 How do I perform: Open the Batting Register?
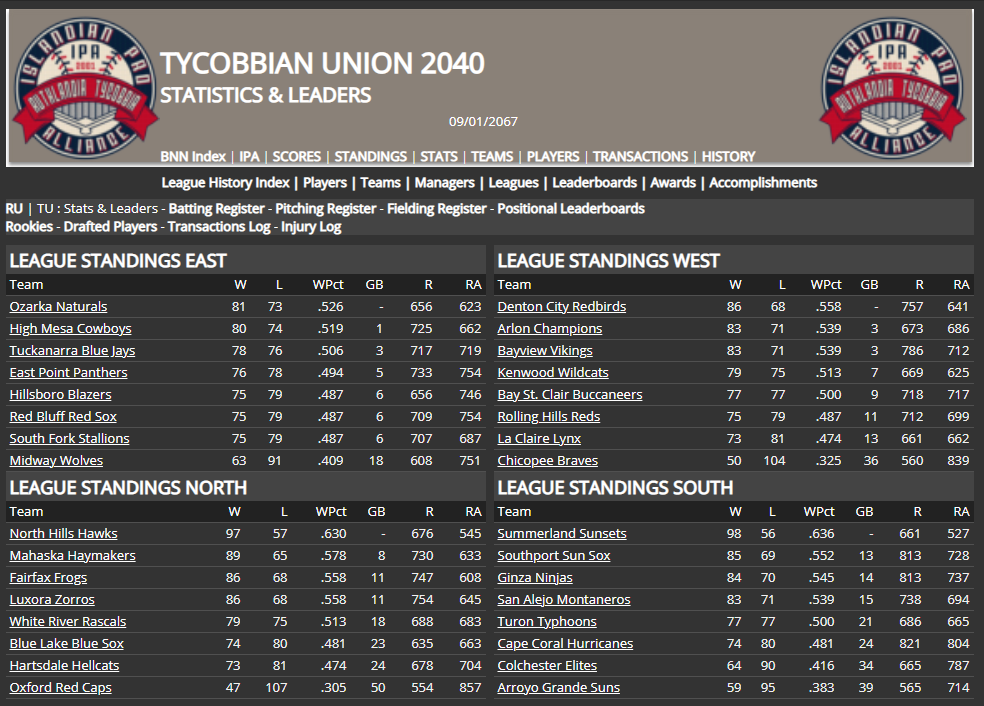217,208
